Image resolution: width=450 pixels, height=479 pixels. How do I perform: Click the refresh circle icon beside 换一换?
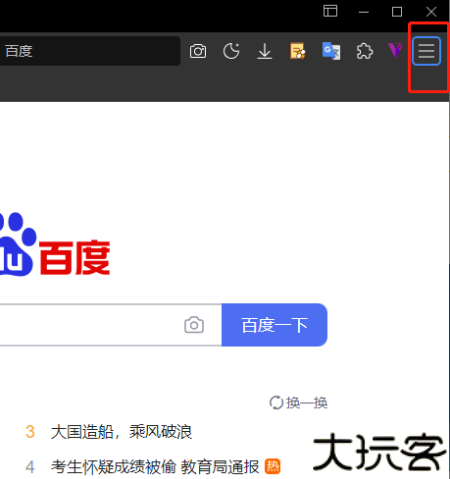click(276, 403)
